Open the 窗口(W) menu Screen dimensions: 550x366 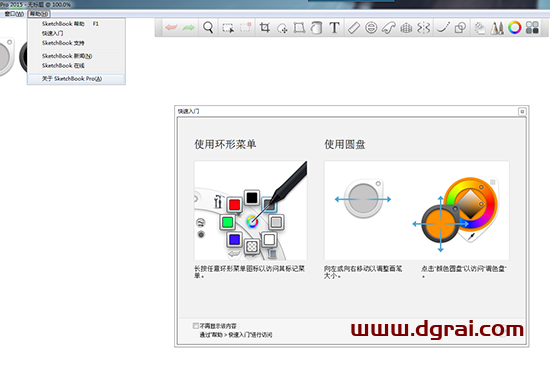point(14,14)
